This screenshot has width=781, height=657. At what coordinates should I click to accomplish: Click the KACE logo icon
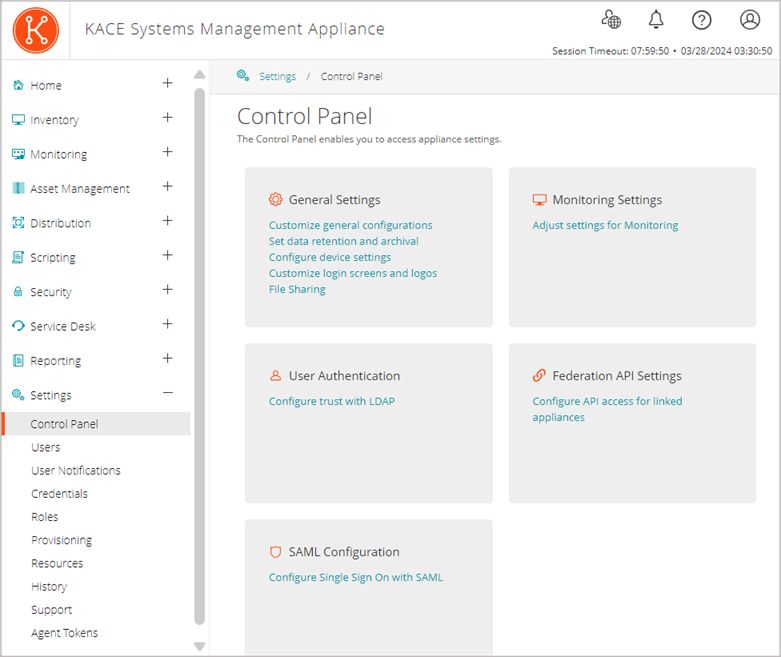point(36,30)
